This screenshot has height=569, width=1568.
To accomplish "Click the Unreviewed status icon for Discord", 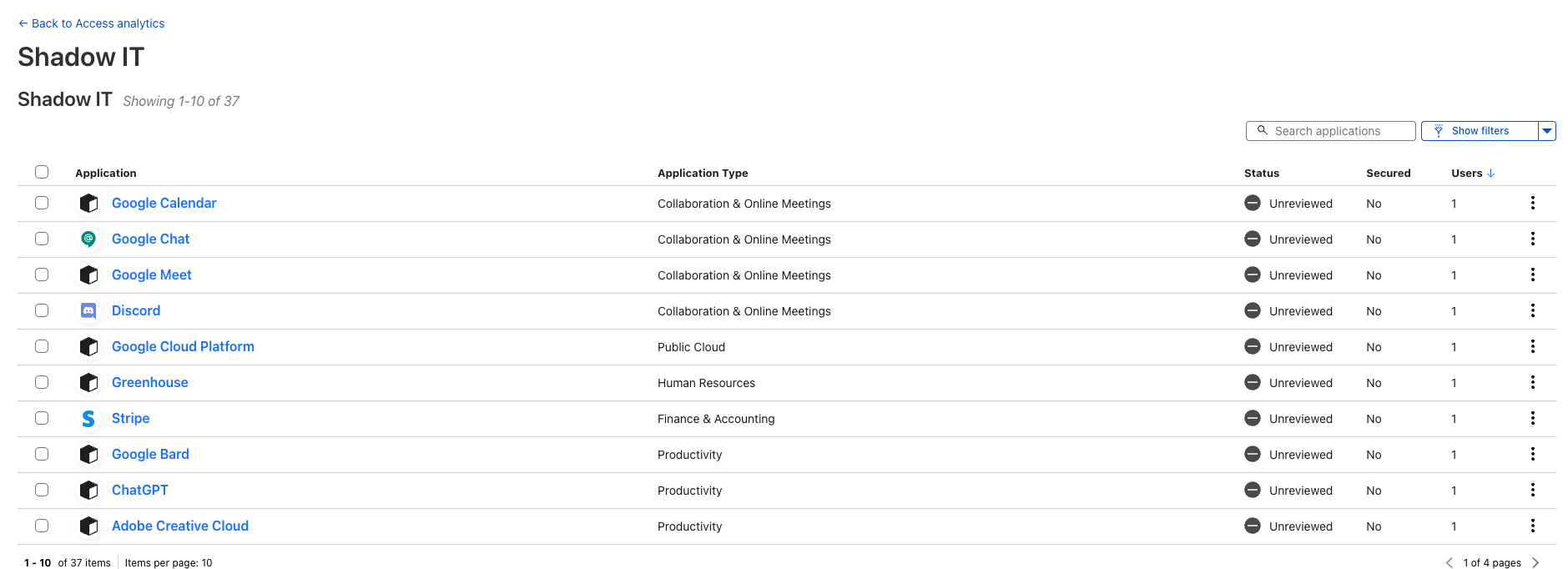I will [x=1253, y=311].
